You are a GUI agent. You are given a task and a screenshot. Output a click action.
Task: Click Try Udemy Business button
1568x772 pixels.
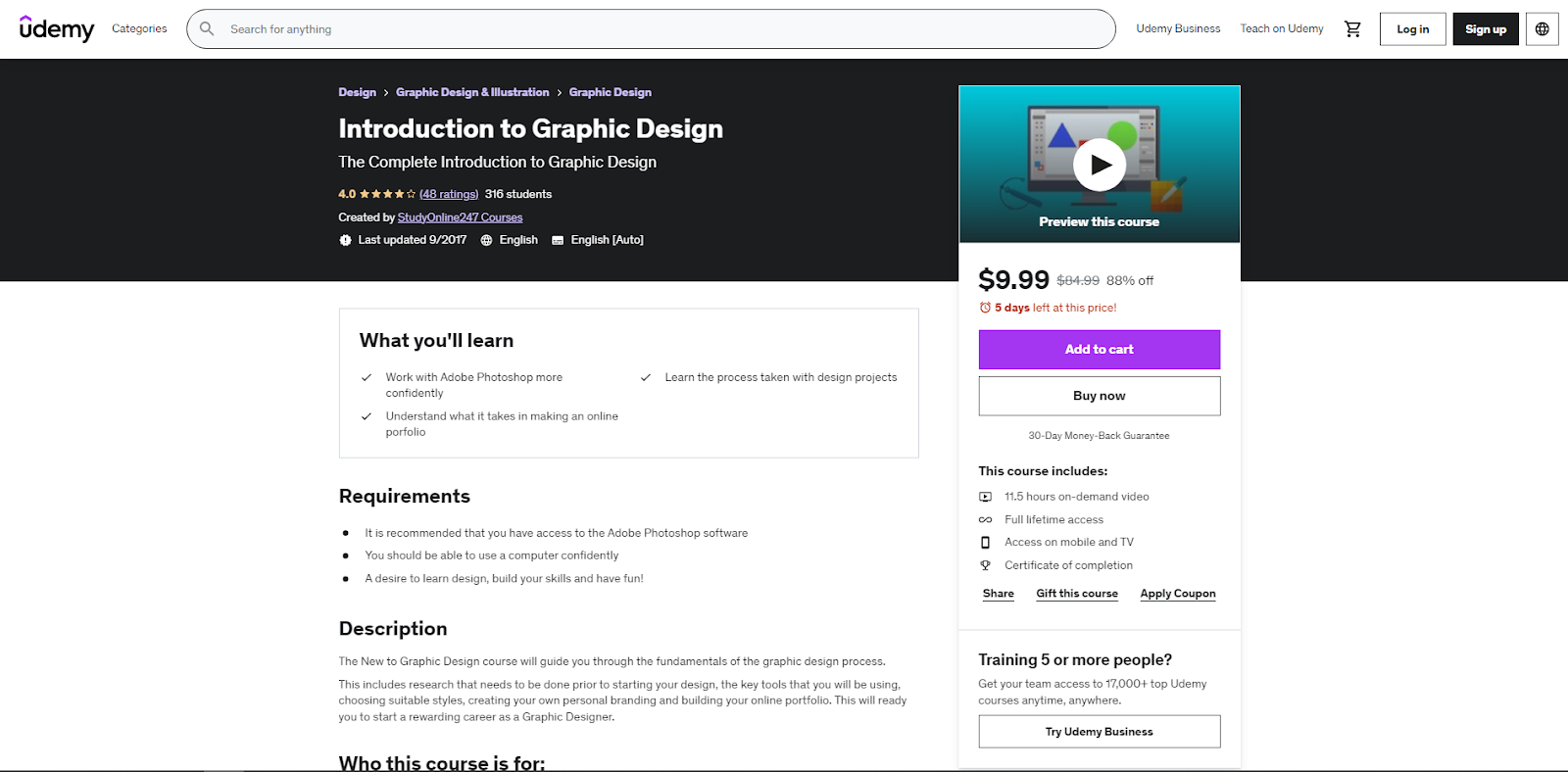(x=1100, y=732)
